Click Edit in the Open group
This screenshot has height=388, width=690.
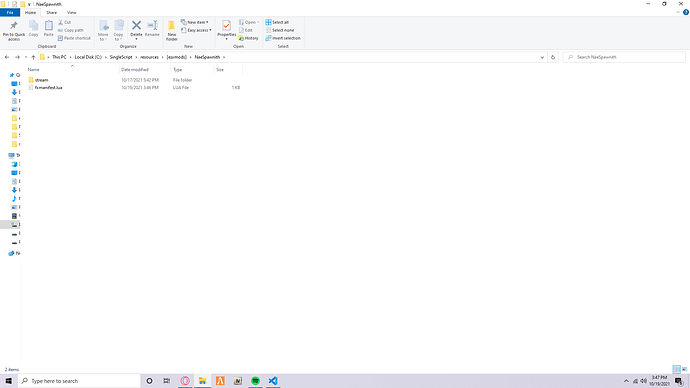coord(246,30)
